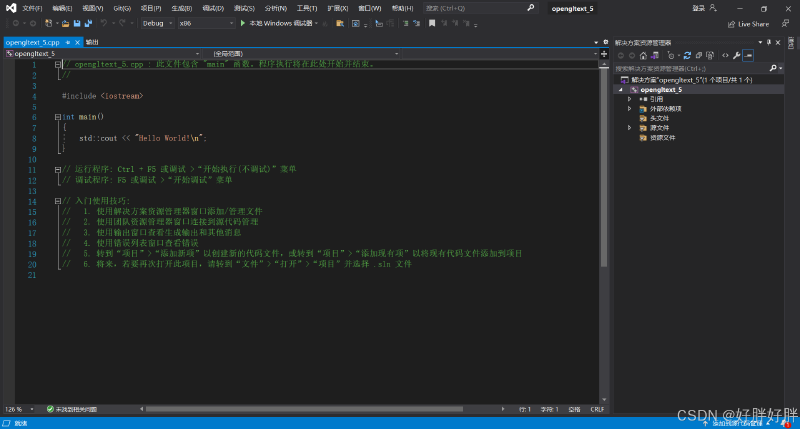The height and width of the screenshot is (429, 800).
Task: Collapse the line 1 comment block
Action: coord(58,64)
